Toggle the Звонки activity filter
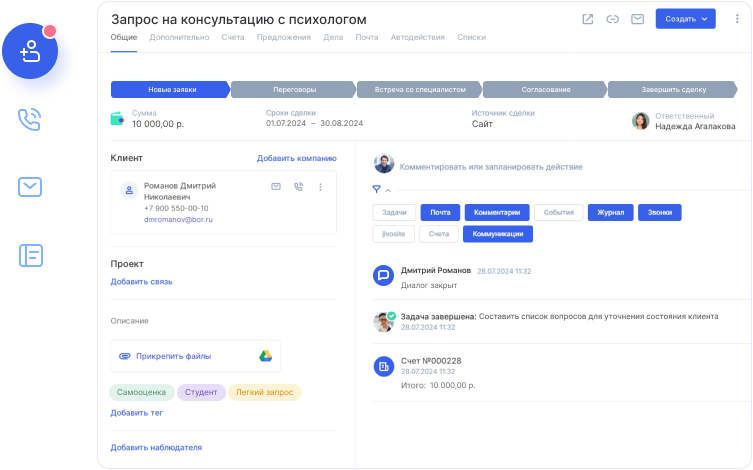 point(659,213)
